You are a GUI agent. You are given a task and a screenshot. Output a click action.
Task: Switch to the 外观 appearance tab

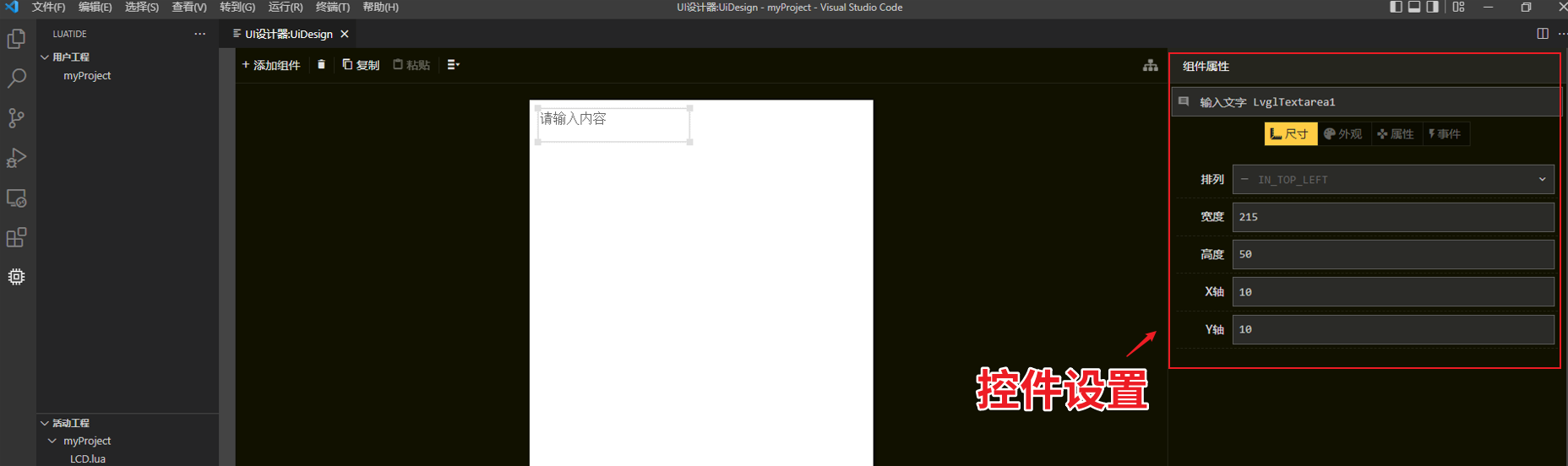pos(1343,133)
